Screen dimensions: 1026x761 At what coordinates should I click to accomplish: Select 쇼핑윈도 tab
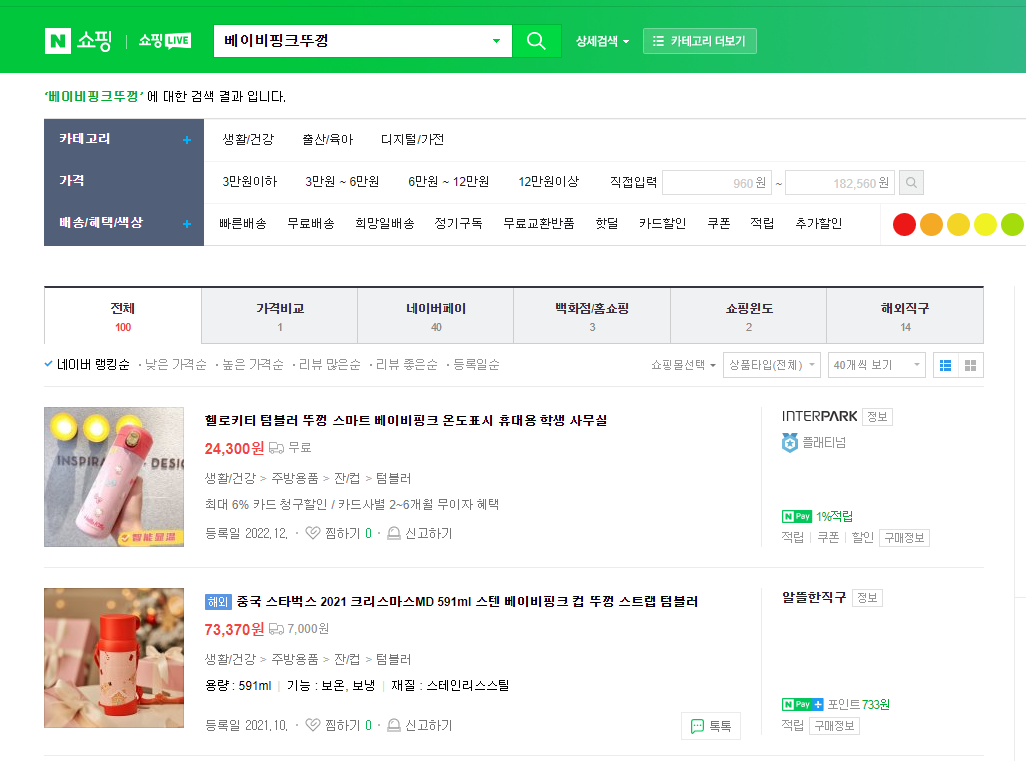[749, 316]
